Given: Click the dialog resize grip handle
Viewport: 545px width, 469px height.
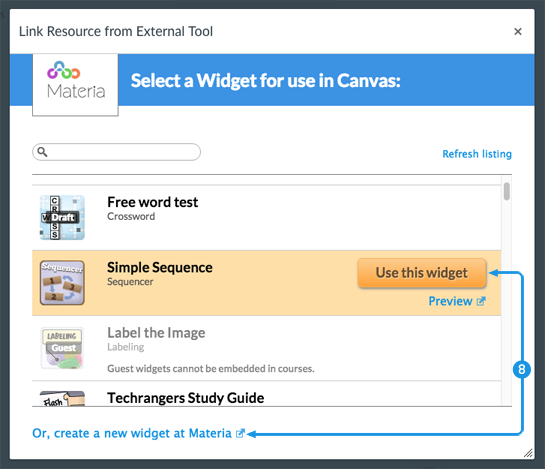Looking at the screenshot, I should pyautogui.click(x=528, y=453).
